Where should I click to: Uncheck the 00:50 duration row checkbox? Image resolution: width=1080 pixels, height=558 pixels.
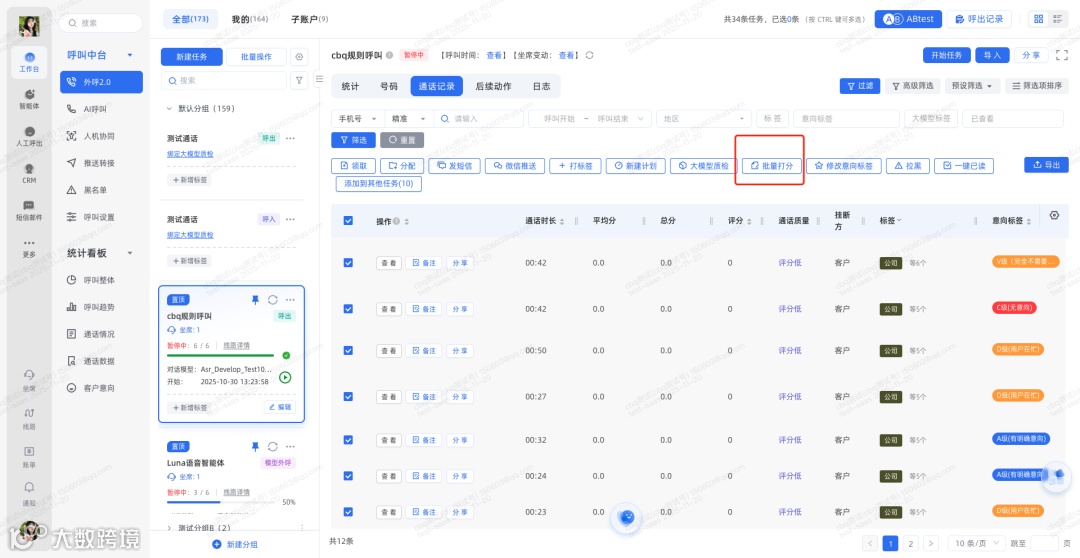(348, 351)
